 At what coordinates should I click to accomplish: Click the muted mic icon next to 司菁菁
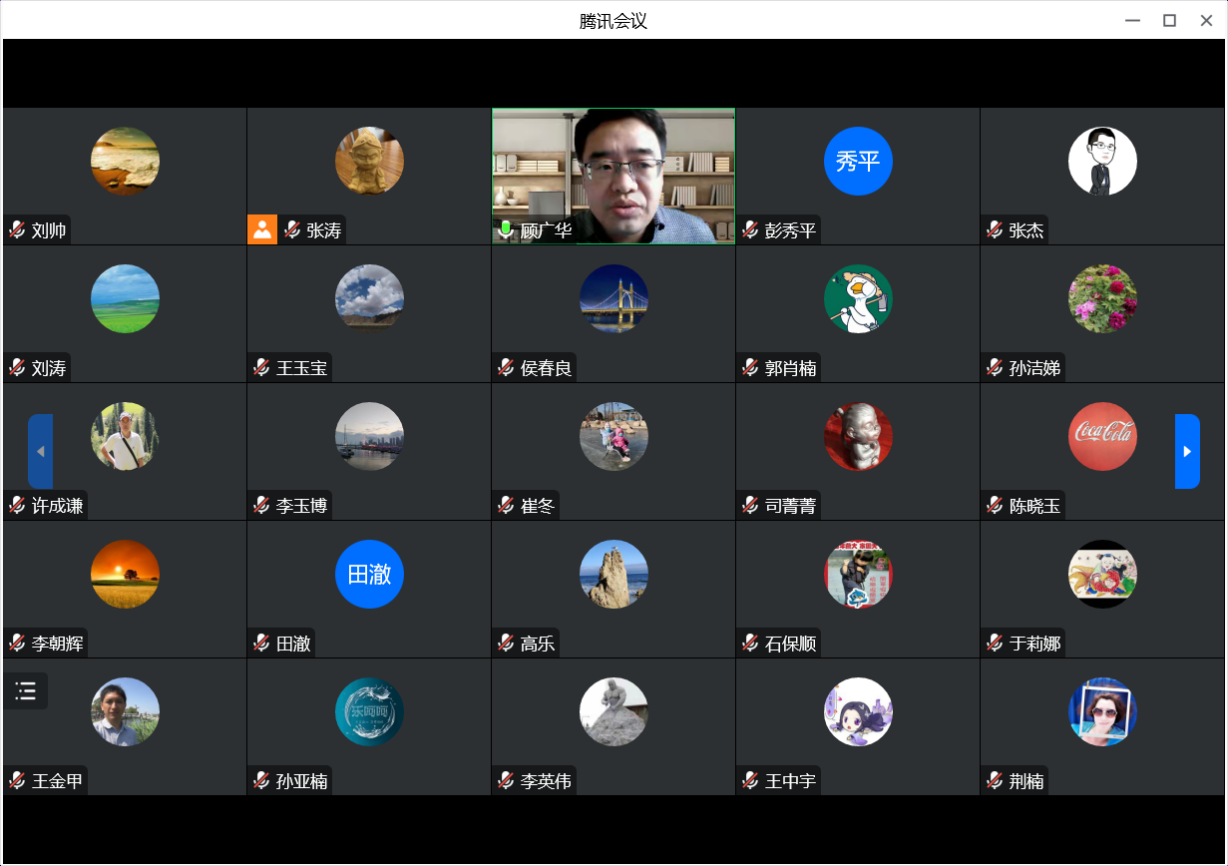click(x=750, y=506)
